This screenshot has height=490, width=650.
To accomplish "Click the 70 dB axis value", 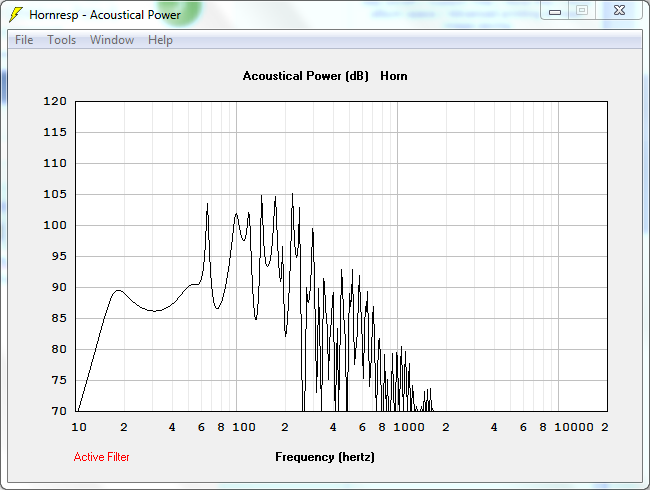I will (59, 411).
